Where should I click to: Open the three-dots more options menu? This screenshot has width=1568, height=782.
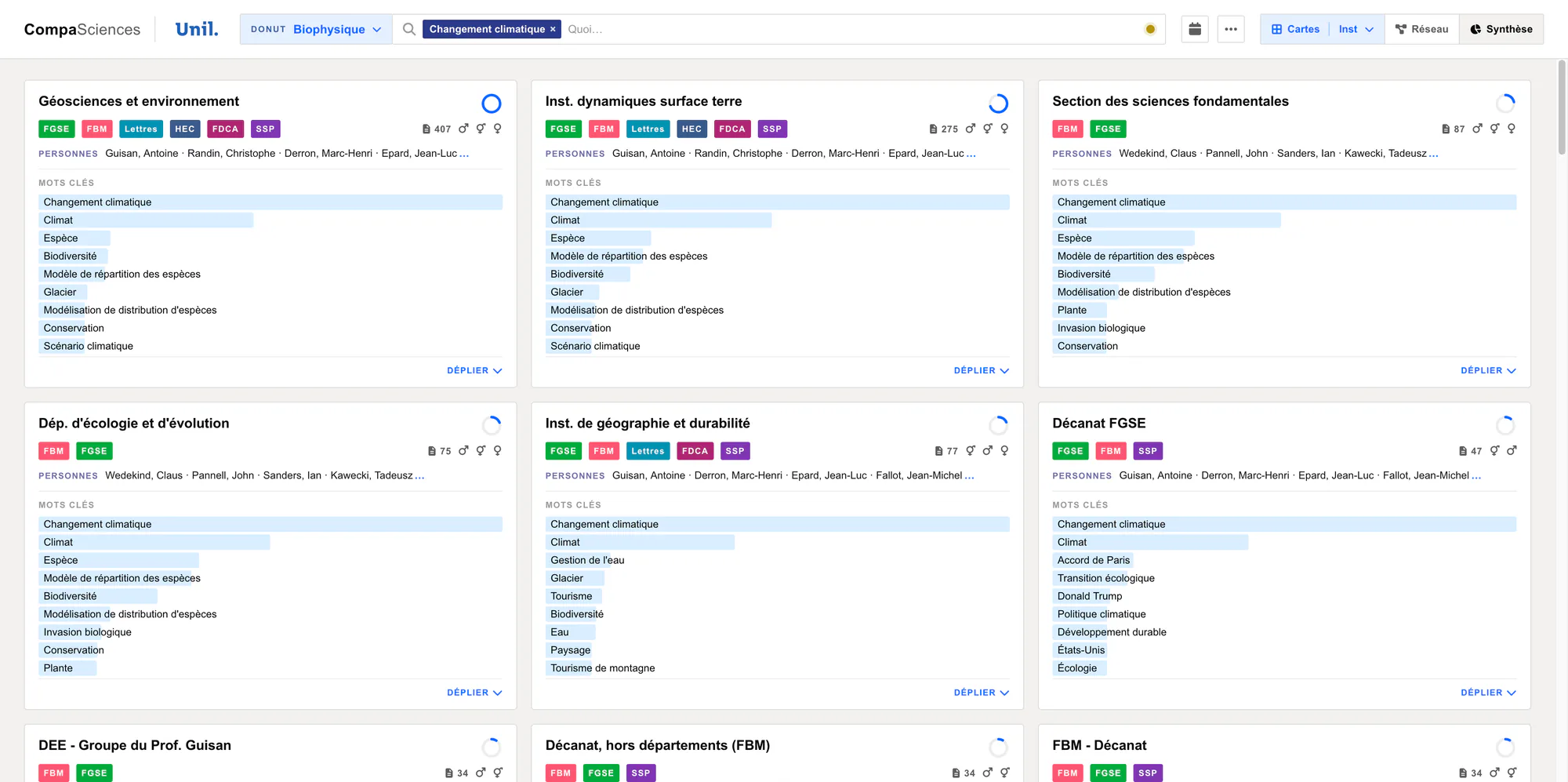tap(1231, 29)
